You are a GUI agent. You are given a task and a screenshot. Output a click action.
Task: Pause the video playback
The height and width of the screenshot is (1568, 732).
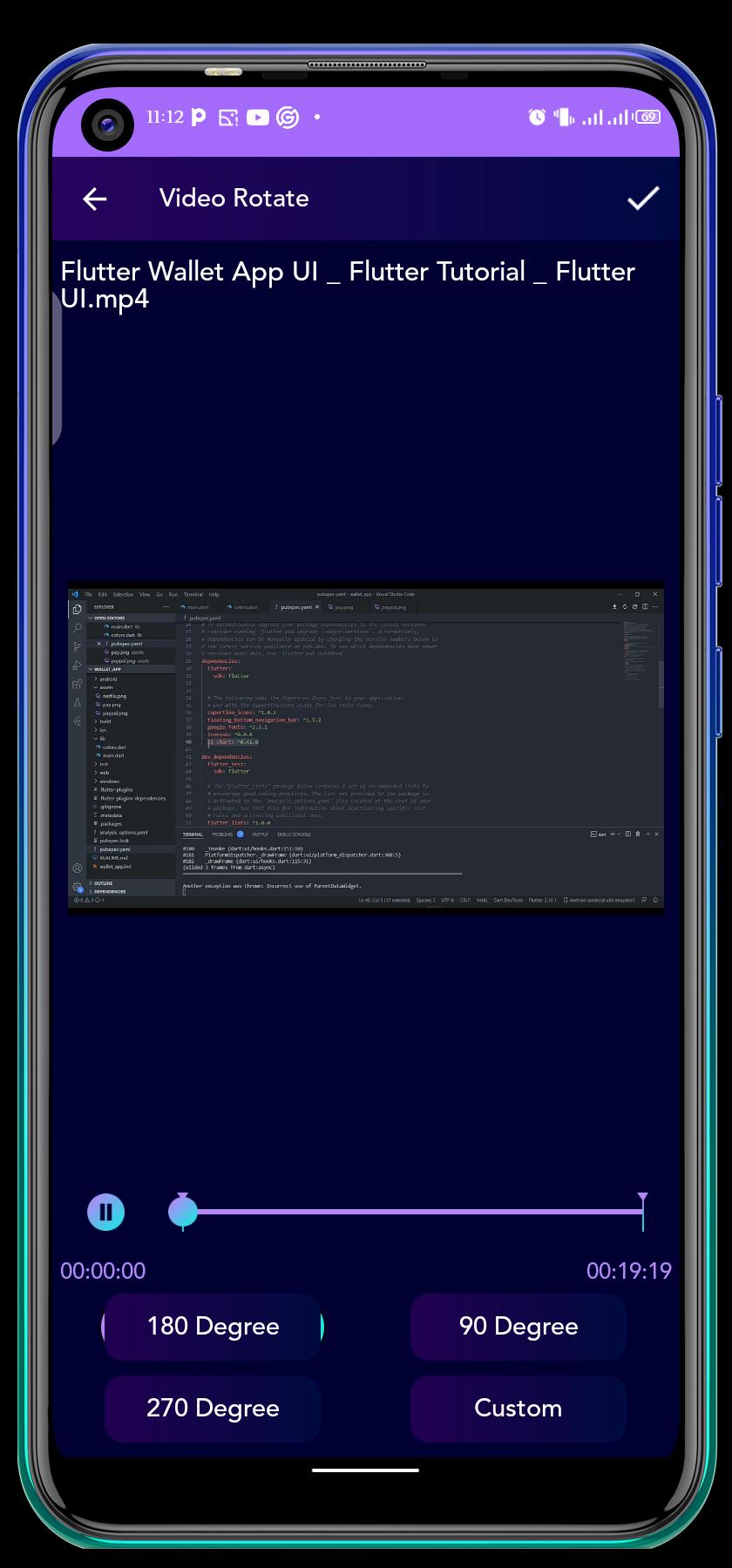tap(106, 1212)
